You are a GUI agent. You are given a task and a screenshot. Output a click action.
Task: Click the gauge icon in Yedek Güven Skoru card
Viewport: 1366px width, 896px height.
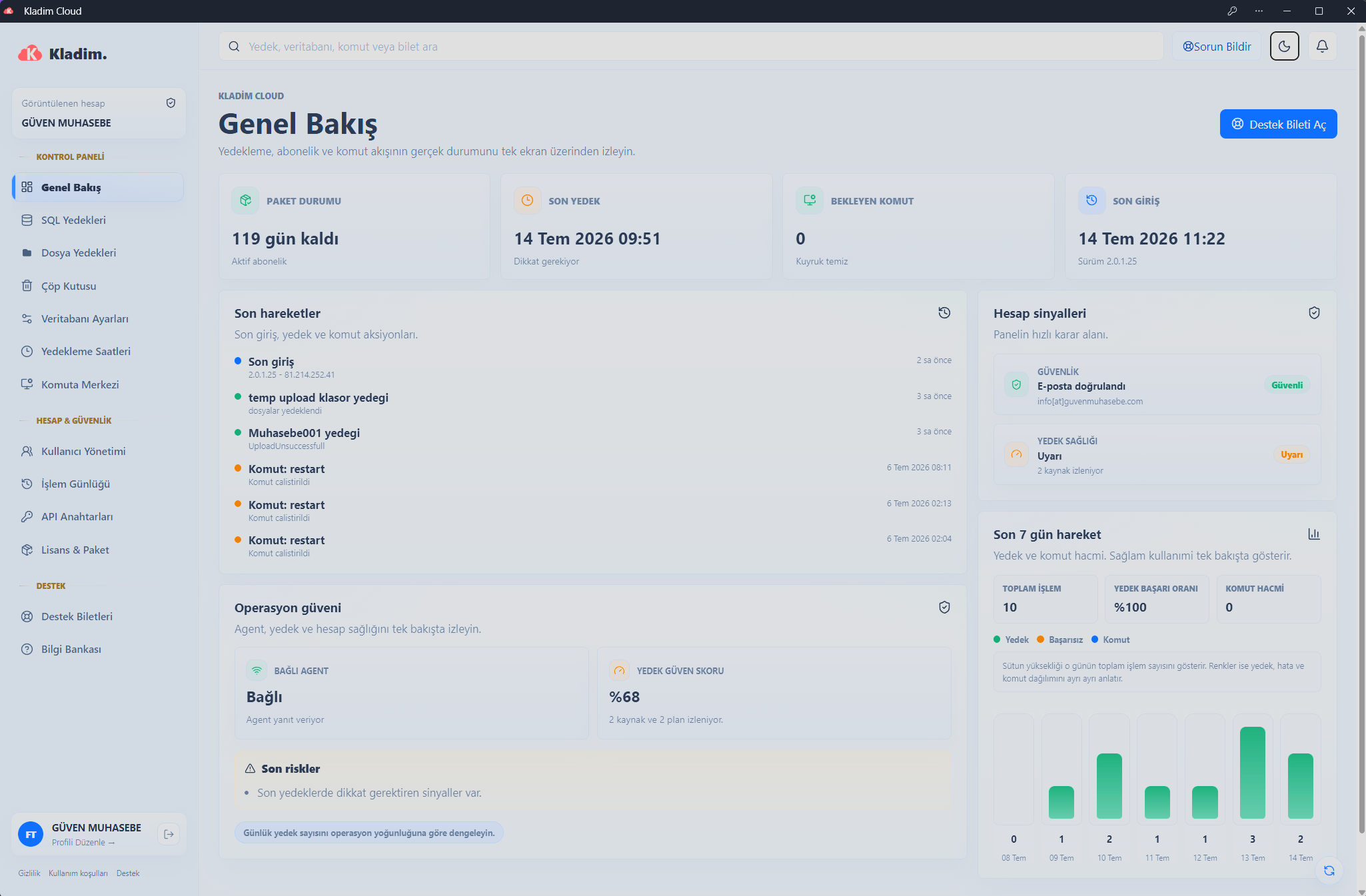619,671
